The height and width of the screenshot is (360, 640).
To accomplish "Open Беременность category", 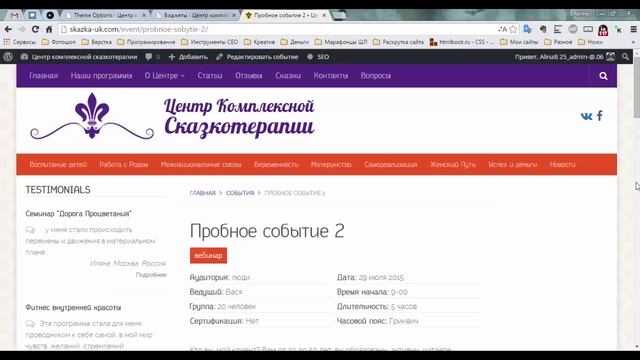I will coord(276,164).
